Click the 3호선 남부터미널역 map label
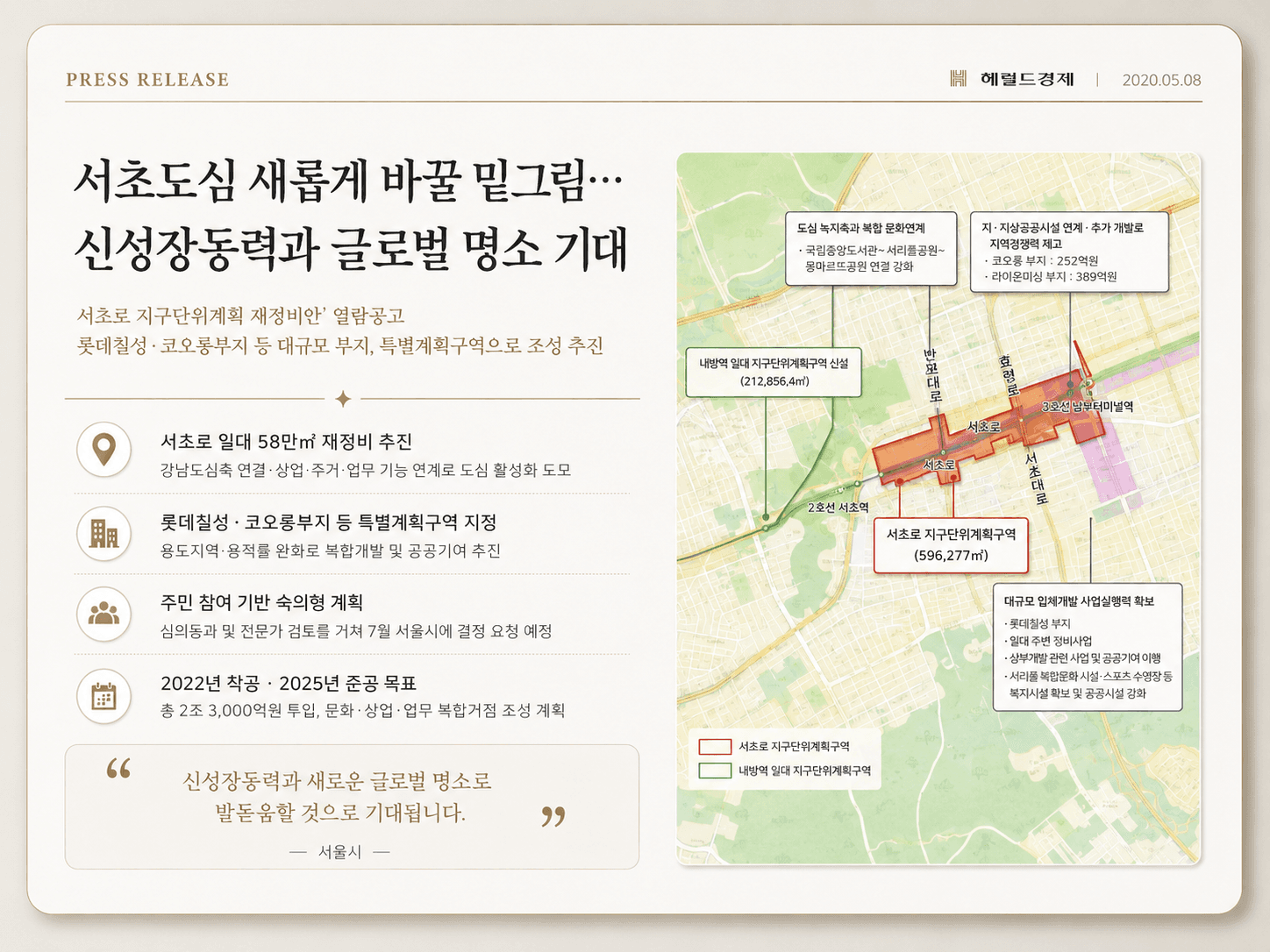Viewport: 1270px width, 952px height. click(x=1088, y=407)
